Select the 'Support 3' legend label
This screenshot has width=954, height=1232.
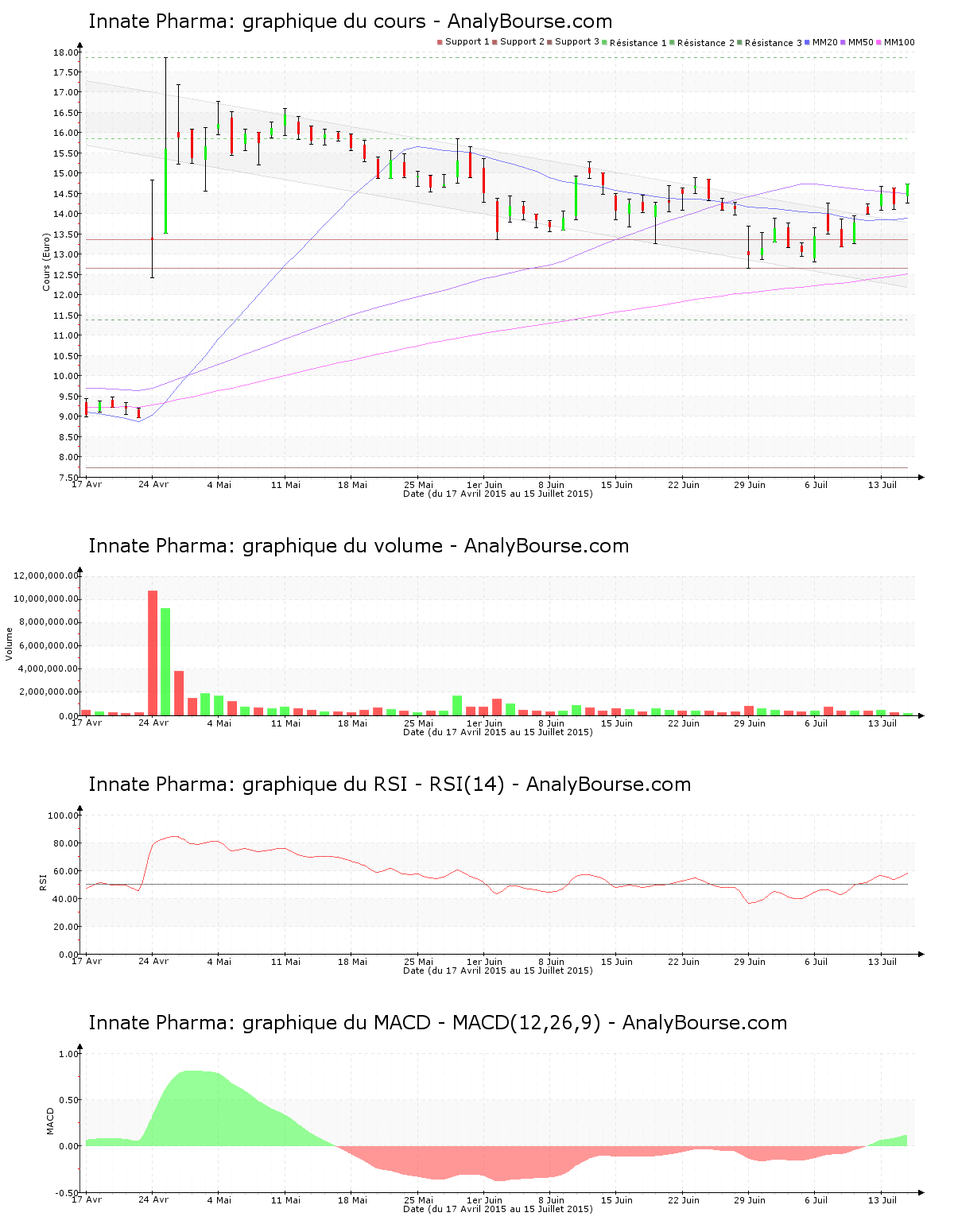tap(577, 42)
